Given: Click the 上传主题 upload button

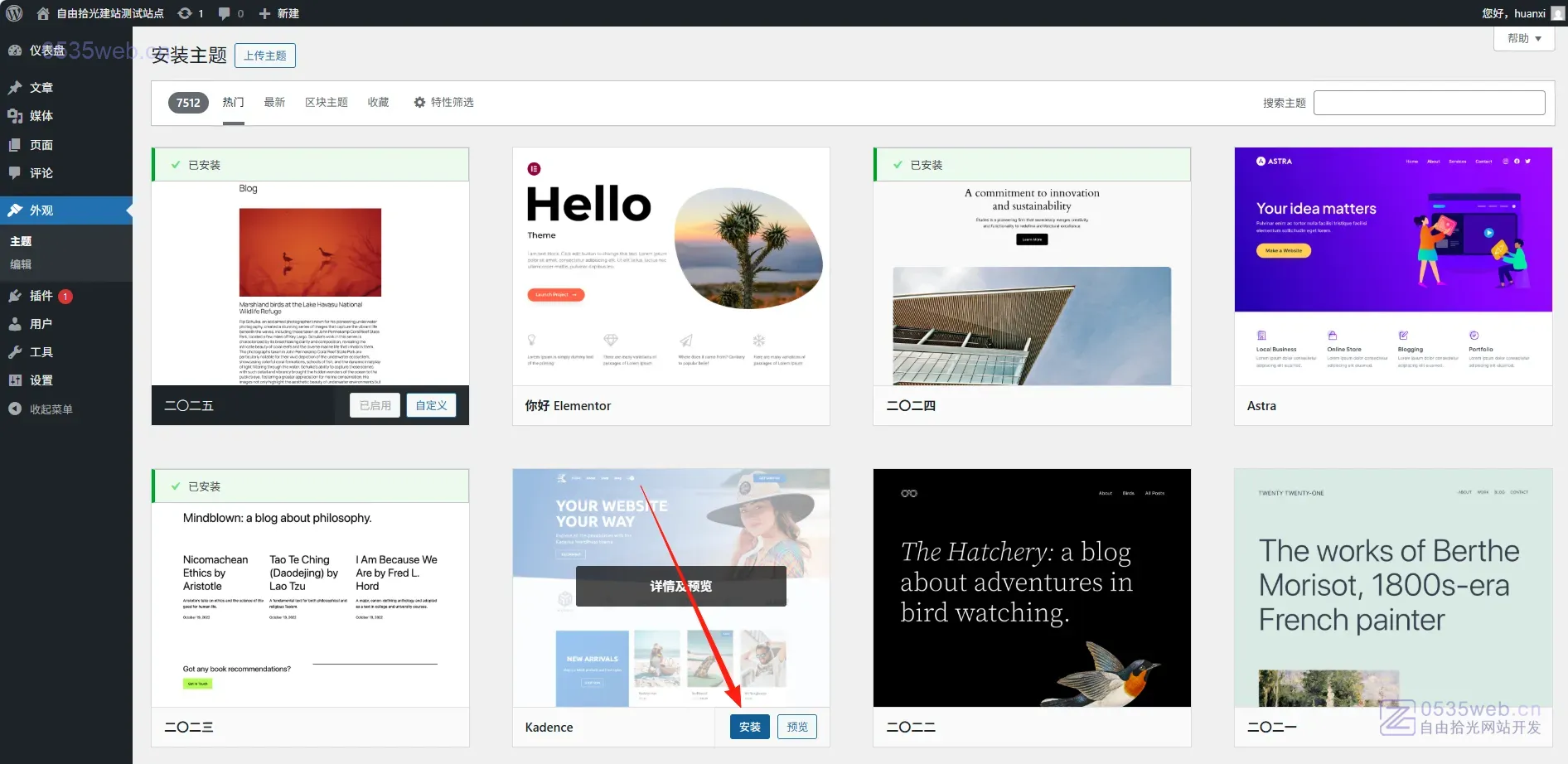Looking at the screenshot, I should pos(265,56).
